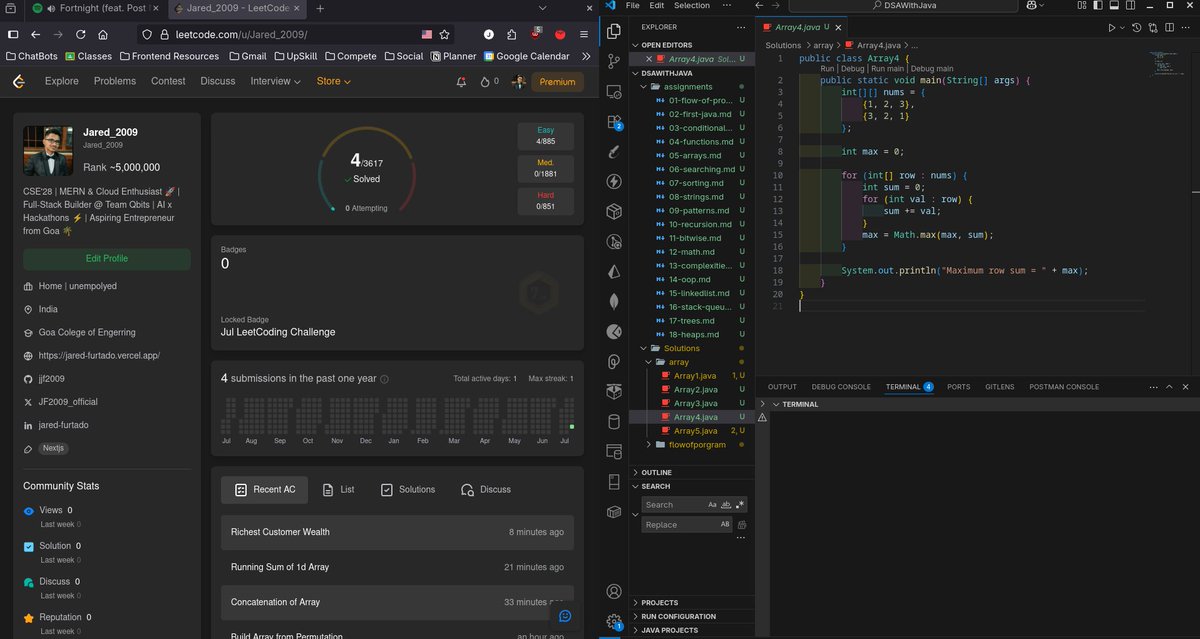This screenshot has height=639, width=1200.
Task: Reload the LeetCode browser page
Action: click(80, 33)
